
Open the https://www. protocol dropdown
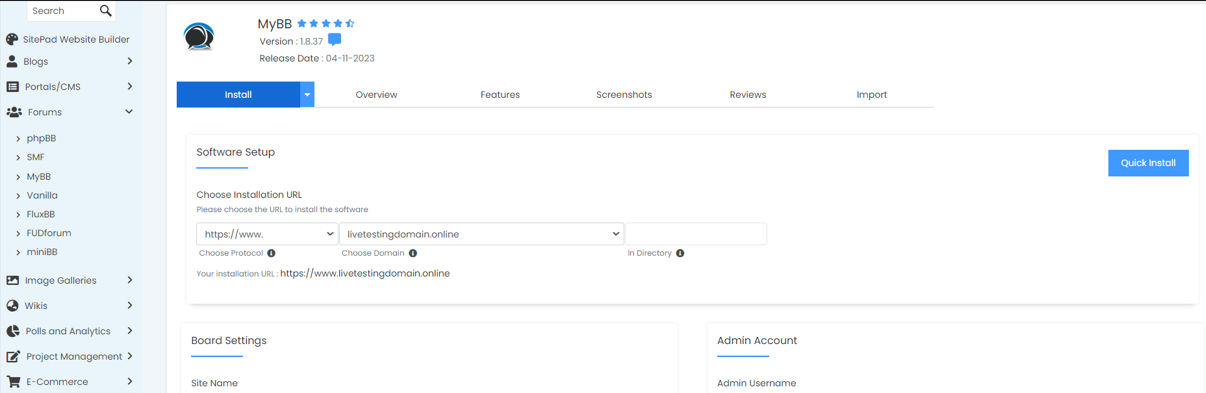(x=267, y=234)
